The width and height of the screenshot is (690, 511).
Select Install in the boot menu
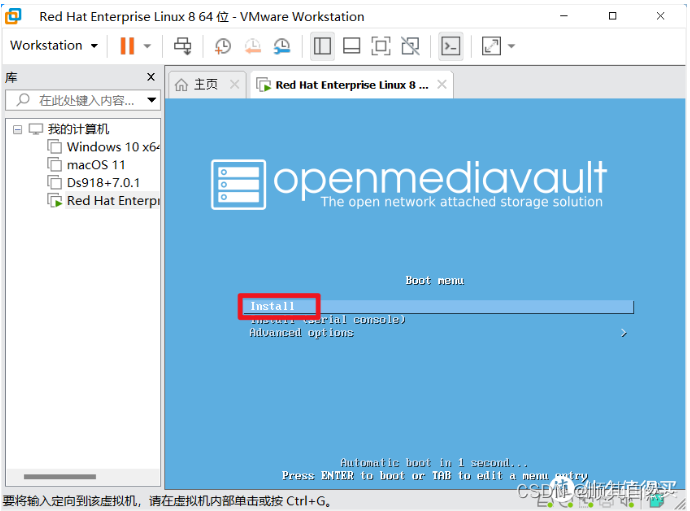pyautogui.click(x=438, y=306)
